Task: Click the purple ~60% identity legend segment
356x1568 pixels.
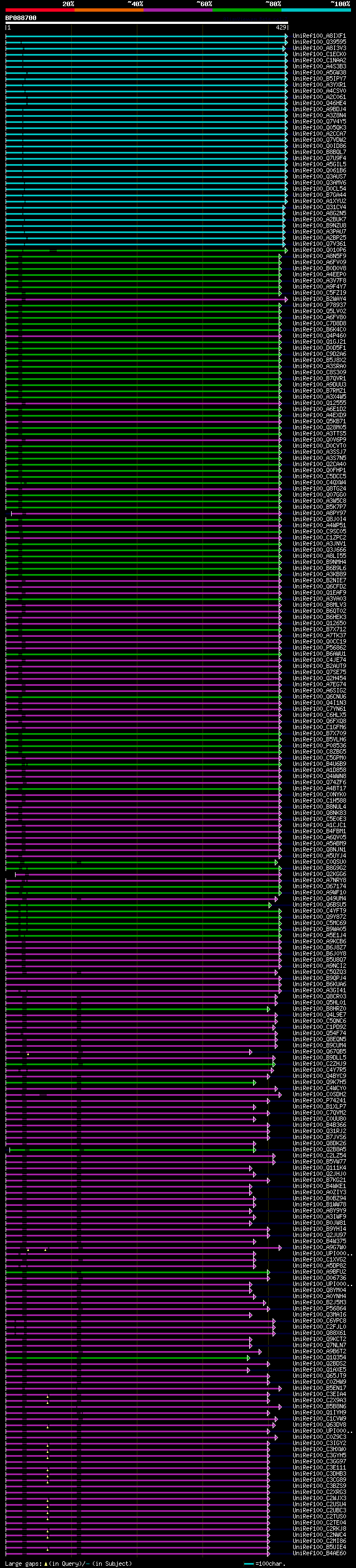Action: coord(177,10)
